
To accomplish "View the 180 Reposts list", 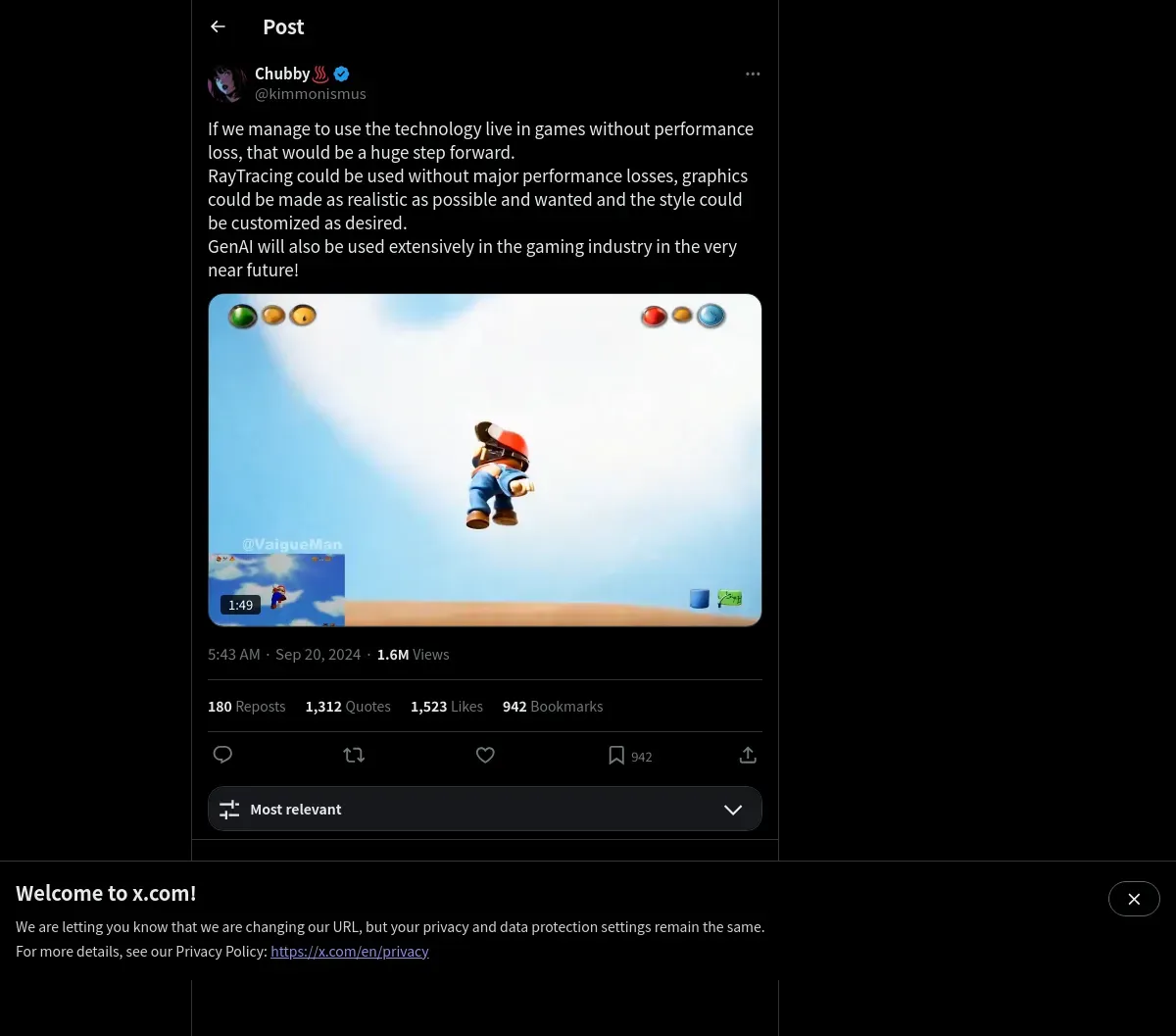I will pos(246,707).
